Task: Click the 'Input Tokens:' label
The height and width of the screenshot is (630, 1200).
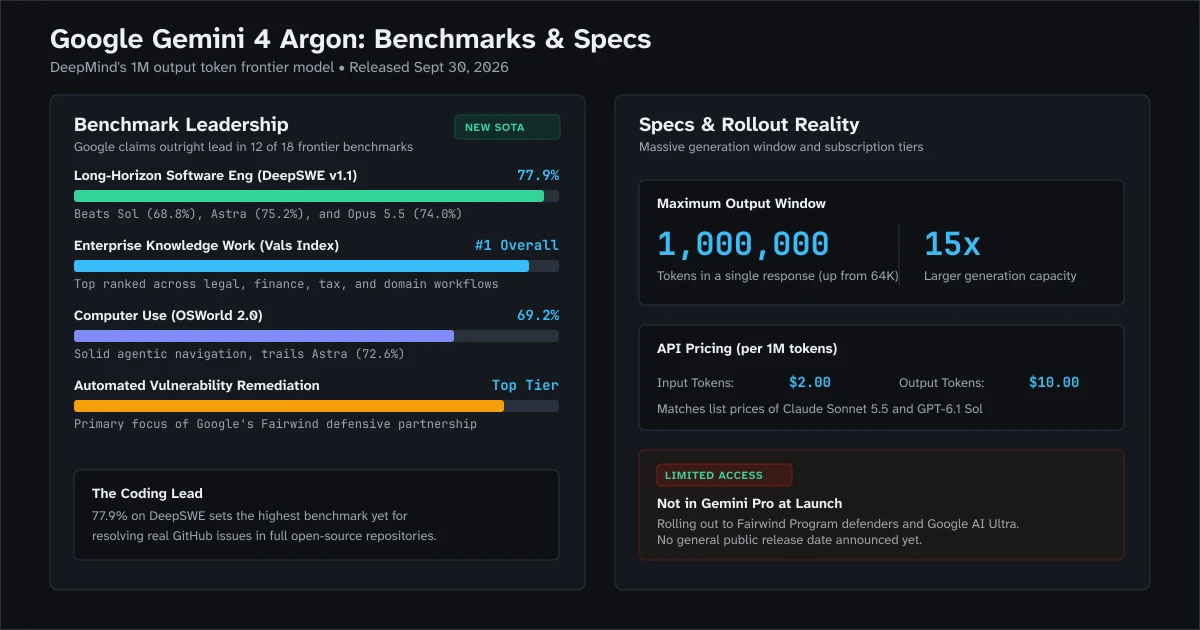Action: click(695, 383)
